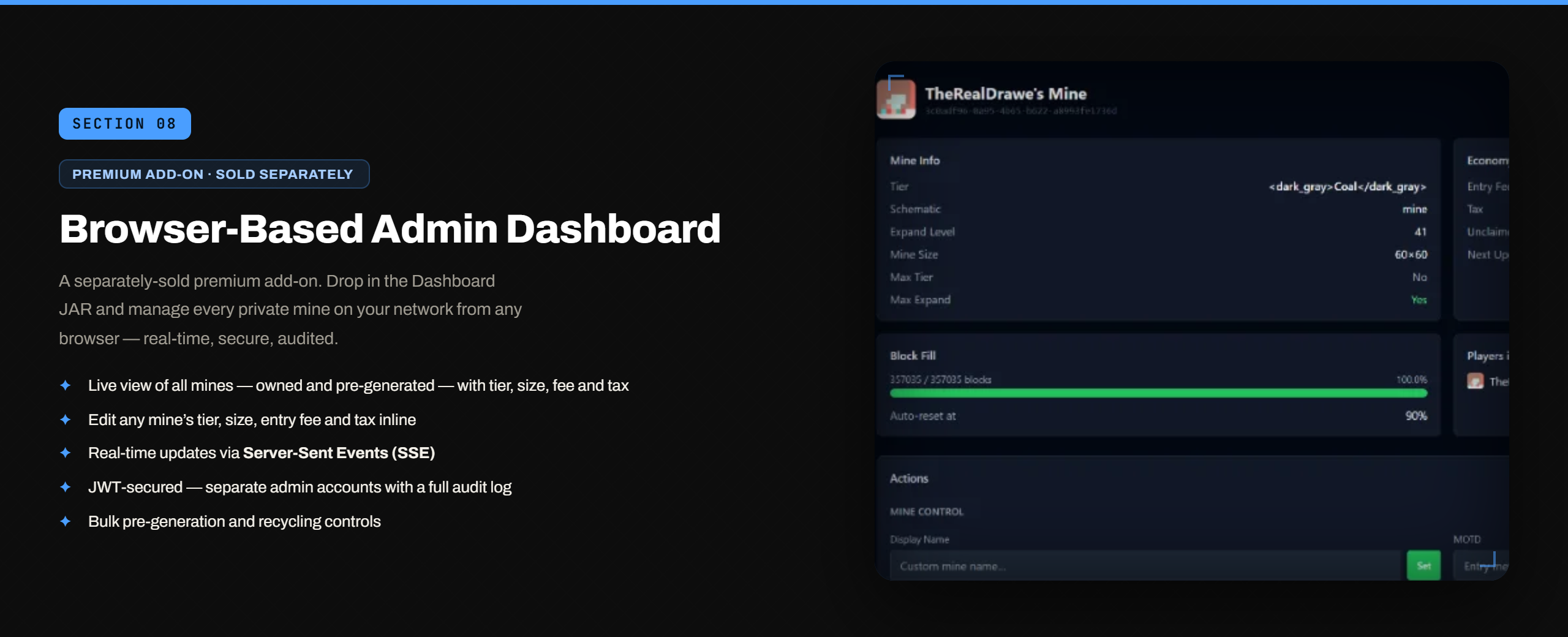1568x637 pixels.
Task: Click the dashboard screenshot preview image
Action: tap(1193, 321)
